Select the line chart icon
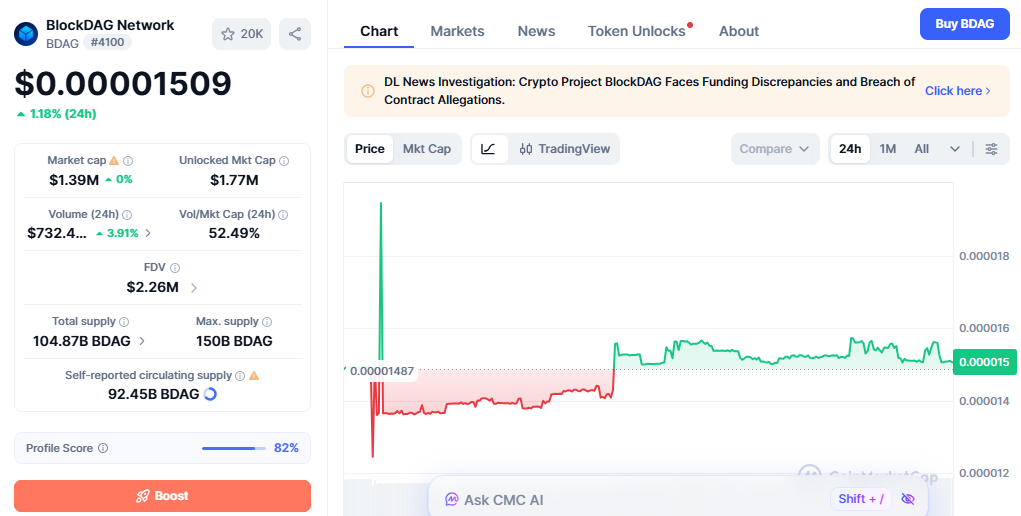This screenshot has width=1021, height=516. tap(488, 149)
